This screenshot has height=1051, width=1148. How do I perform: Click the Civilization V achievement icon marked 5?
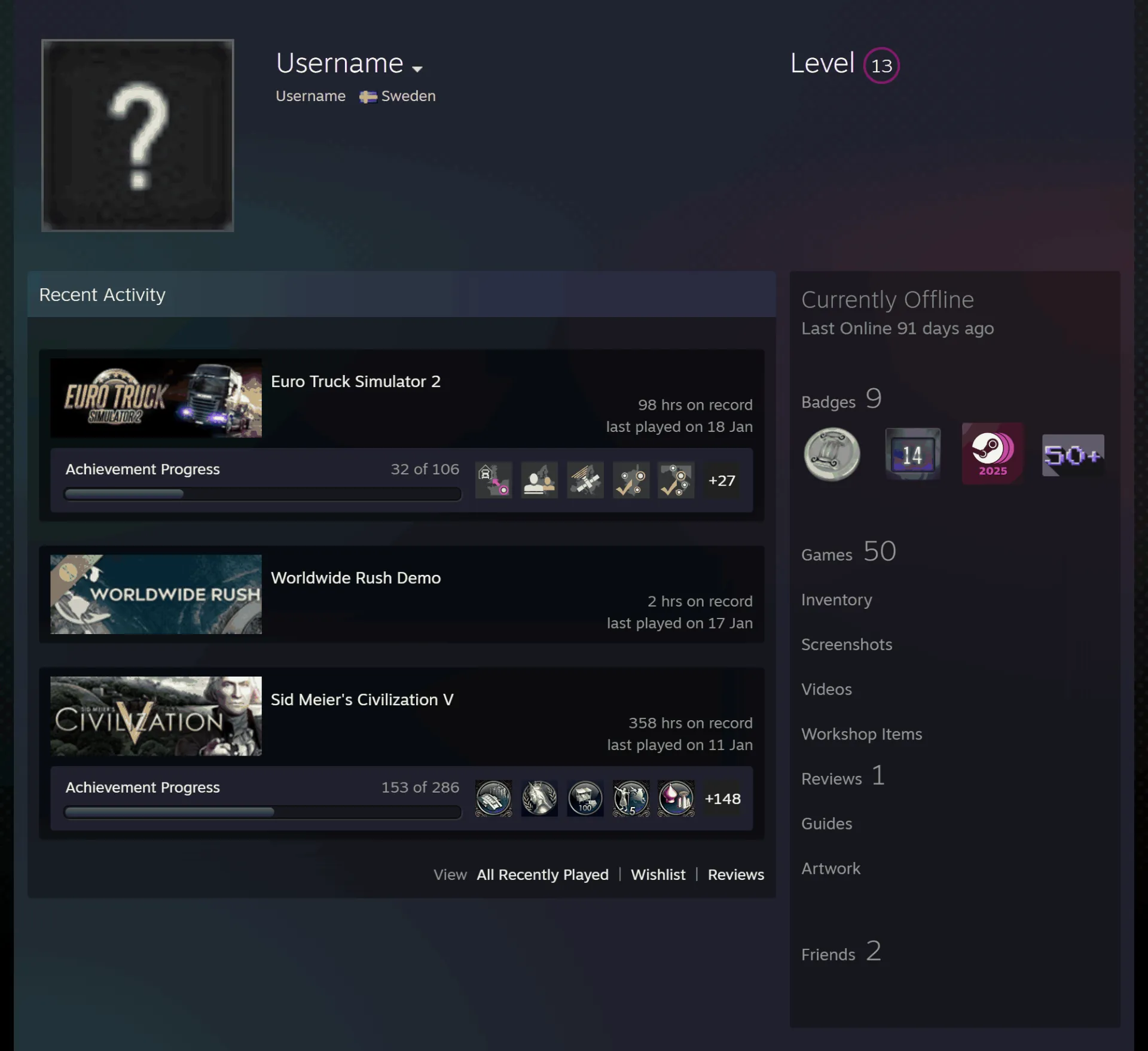[x=631, y=798]
